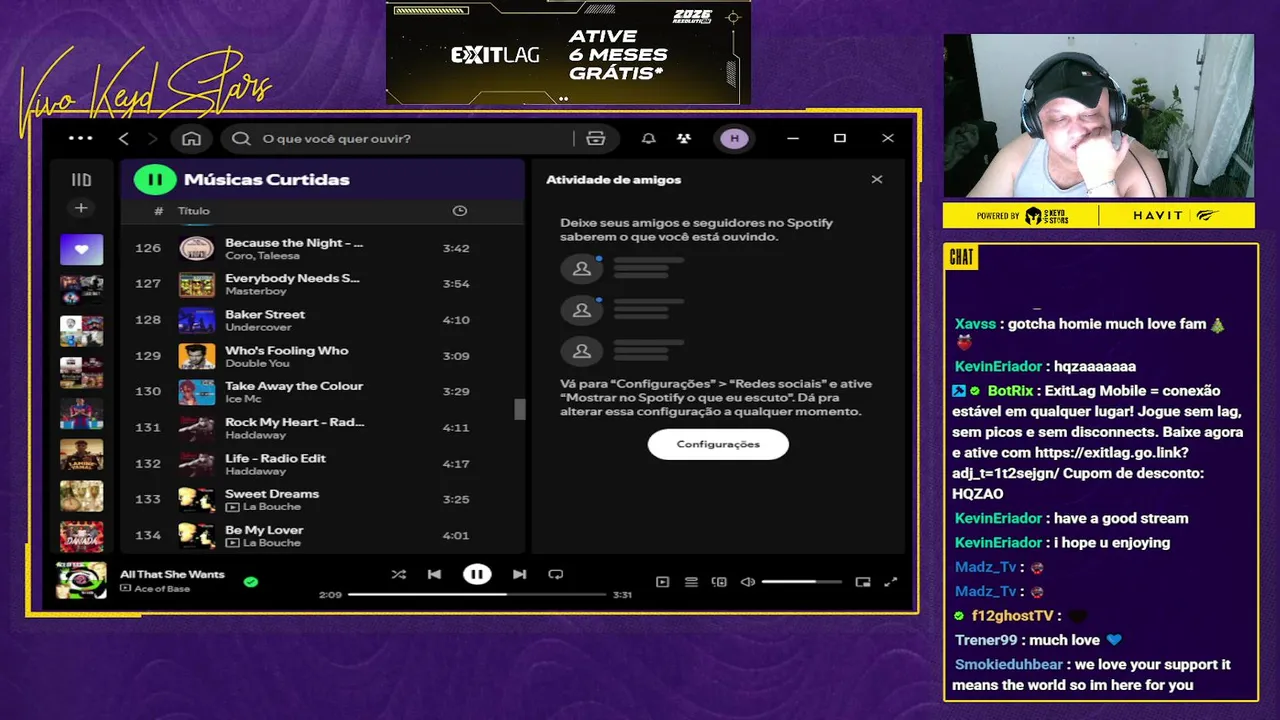Open Friend Activity icon in top bar
Viewport: 1280px width, 720px height.
[684, 138]
